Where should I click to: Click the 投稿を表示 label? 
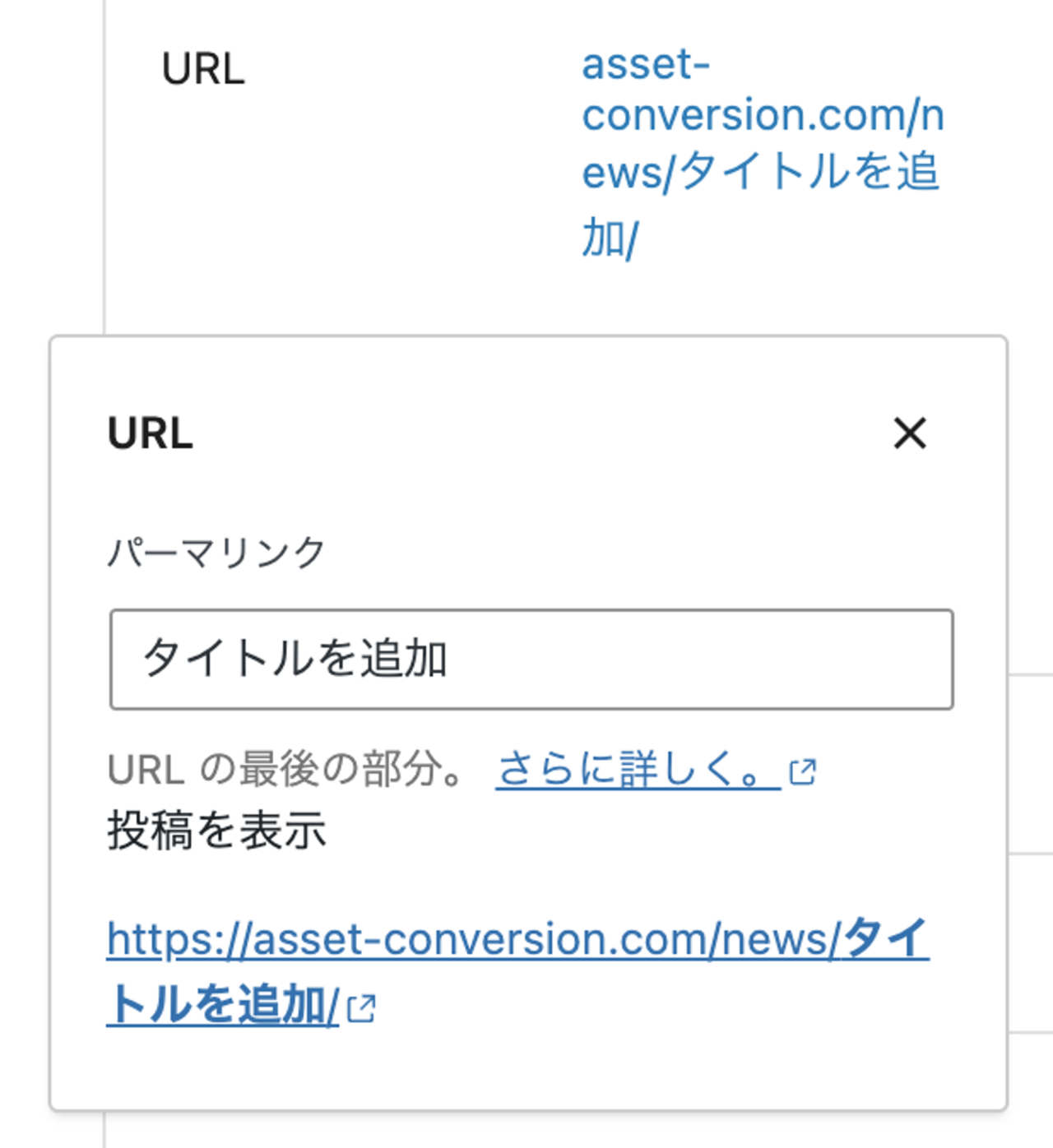tap(216, 830)
